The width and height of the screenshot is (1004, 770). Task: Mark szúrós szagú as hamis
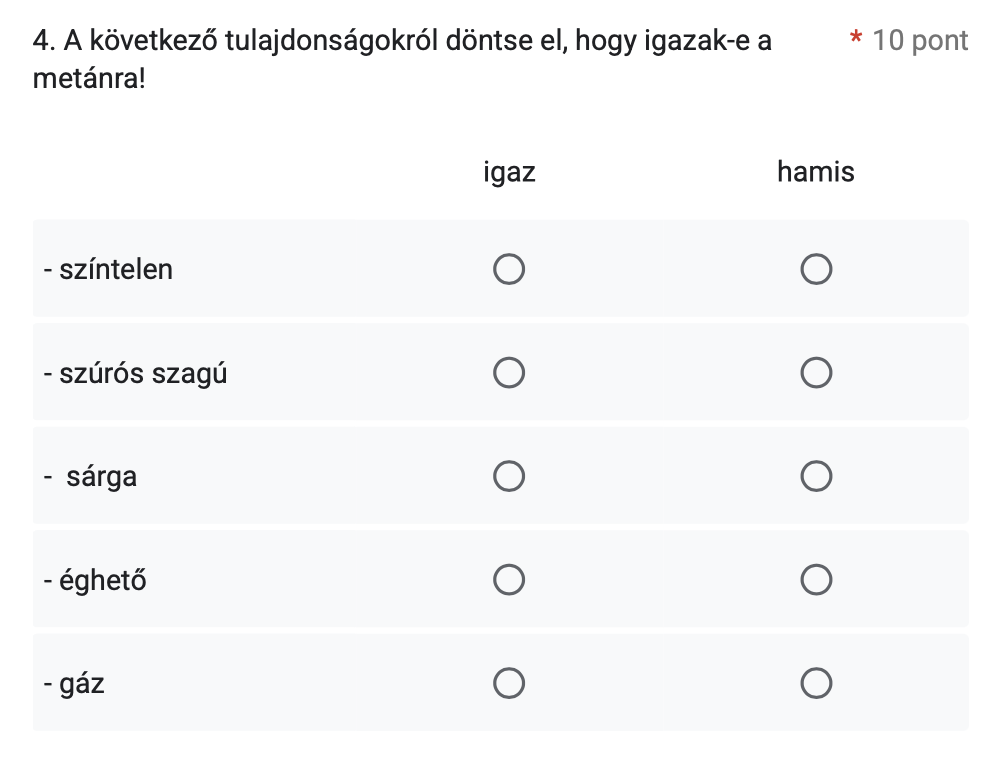click(816, 374)
